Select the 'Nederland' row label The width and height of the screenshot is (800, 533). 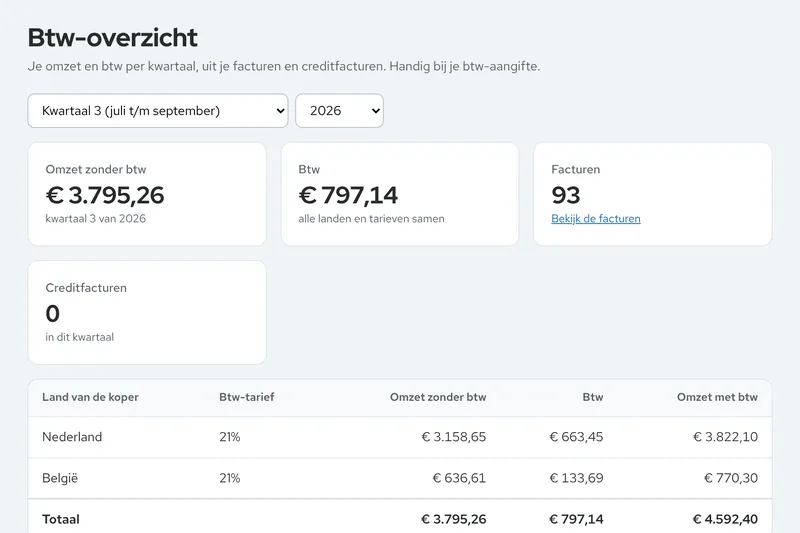point(72,437)
